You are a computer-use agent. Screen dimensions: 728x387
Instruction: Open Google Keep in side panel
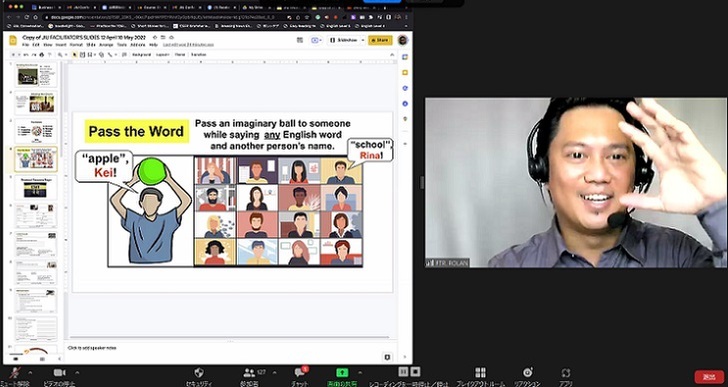(x=405, y=72)
